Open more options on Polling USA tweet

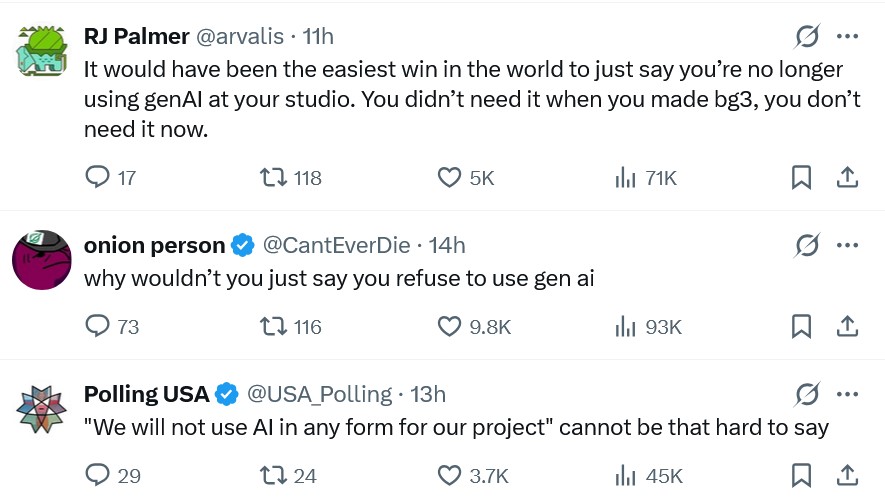point(847,394)
